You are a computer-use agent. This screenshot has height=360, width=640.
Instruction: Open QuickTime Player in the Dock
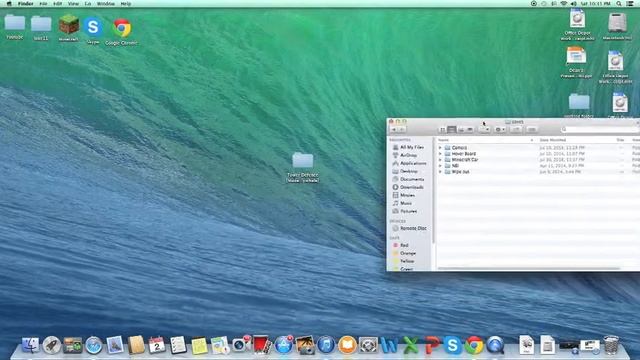[495, 345]
